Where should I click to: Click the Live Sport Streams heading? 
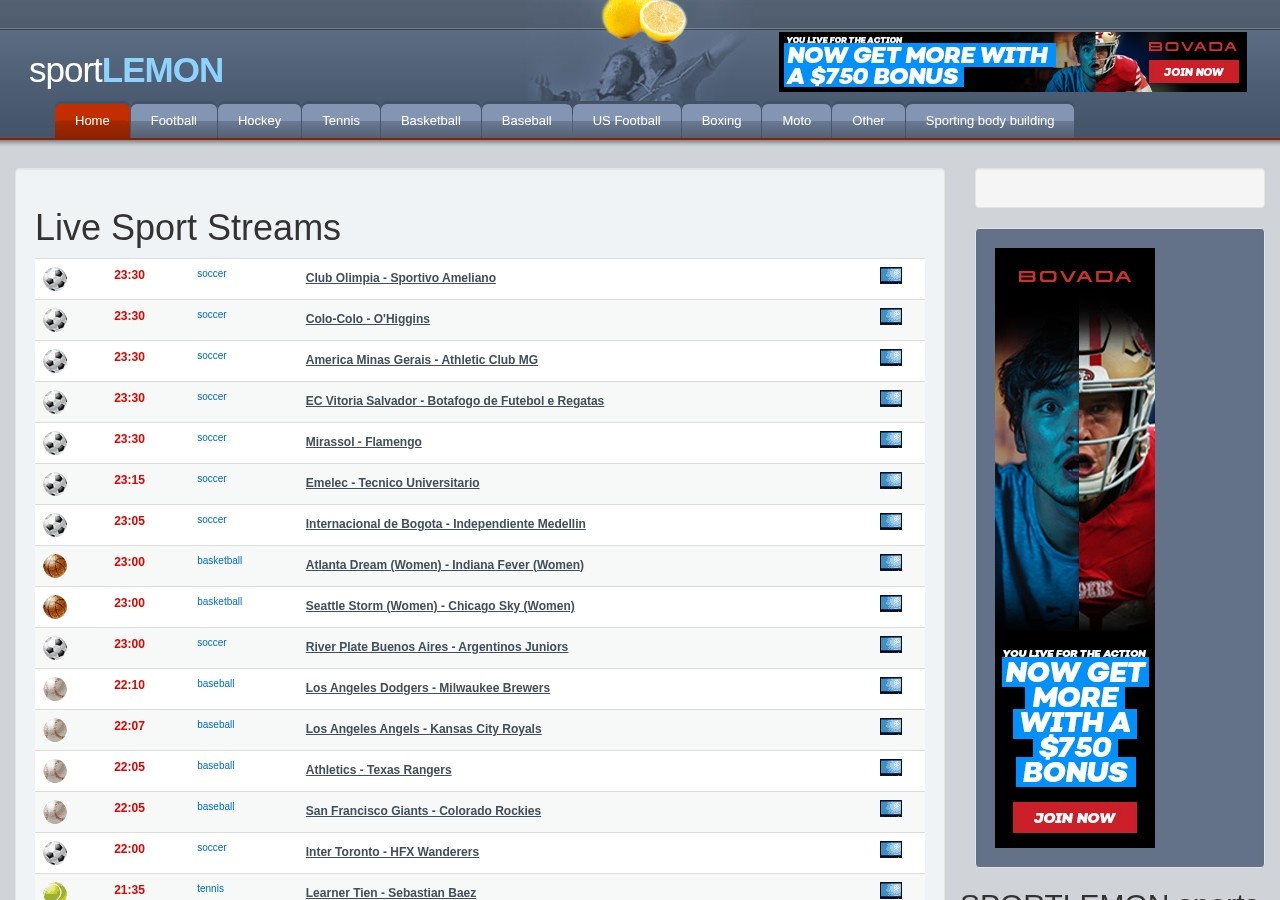tap(188, 228)
